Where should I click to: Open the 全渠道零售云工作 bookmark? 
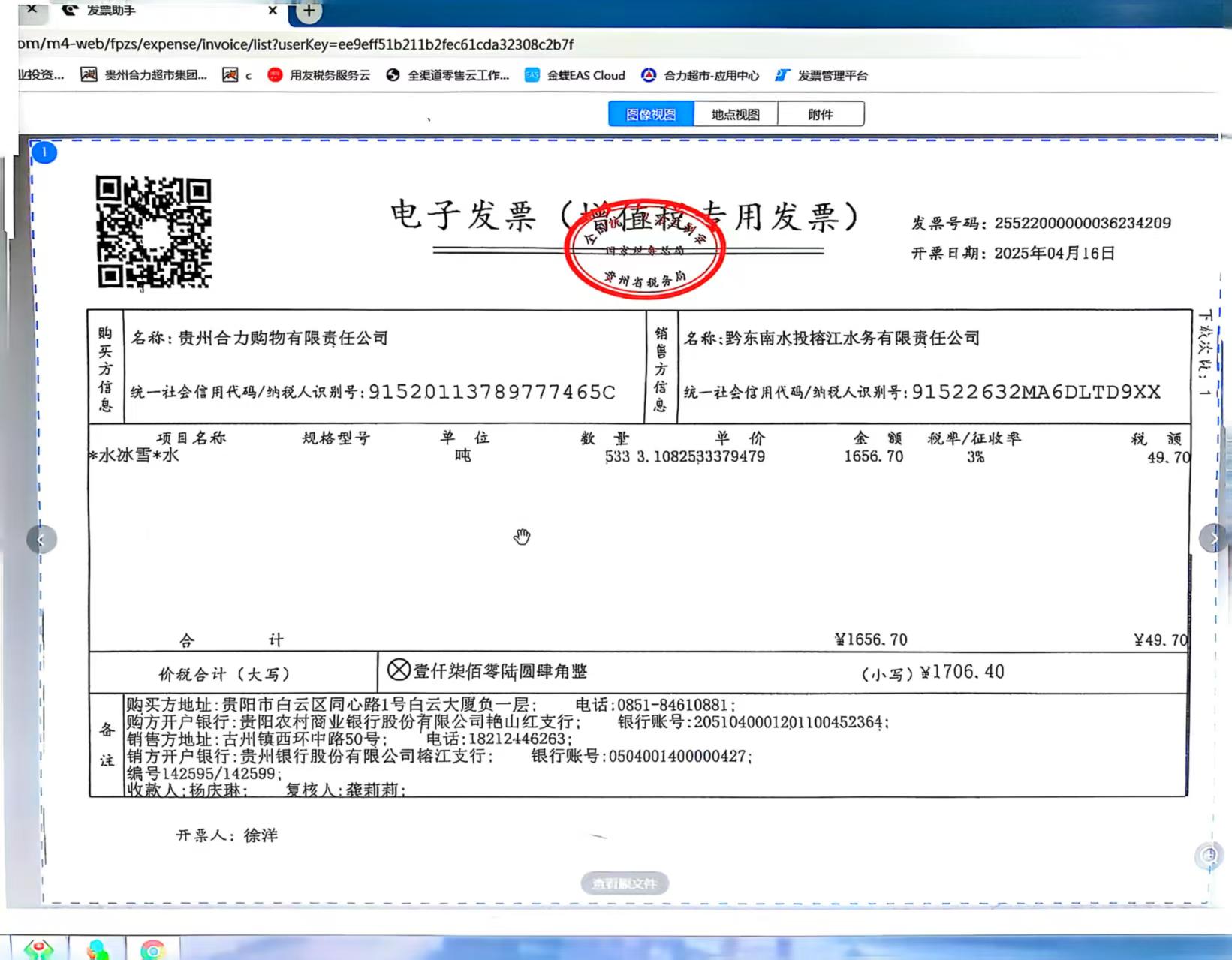pyautogui.click(x=447, y=75)
